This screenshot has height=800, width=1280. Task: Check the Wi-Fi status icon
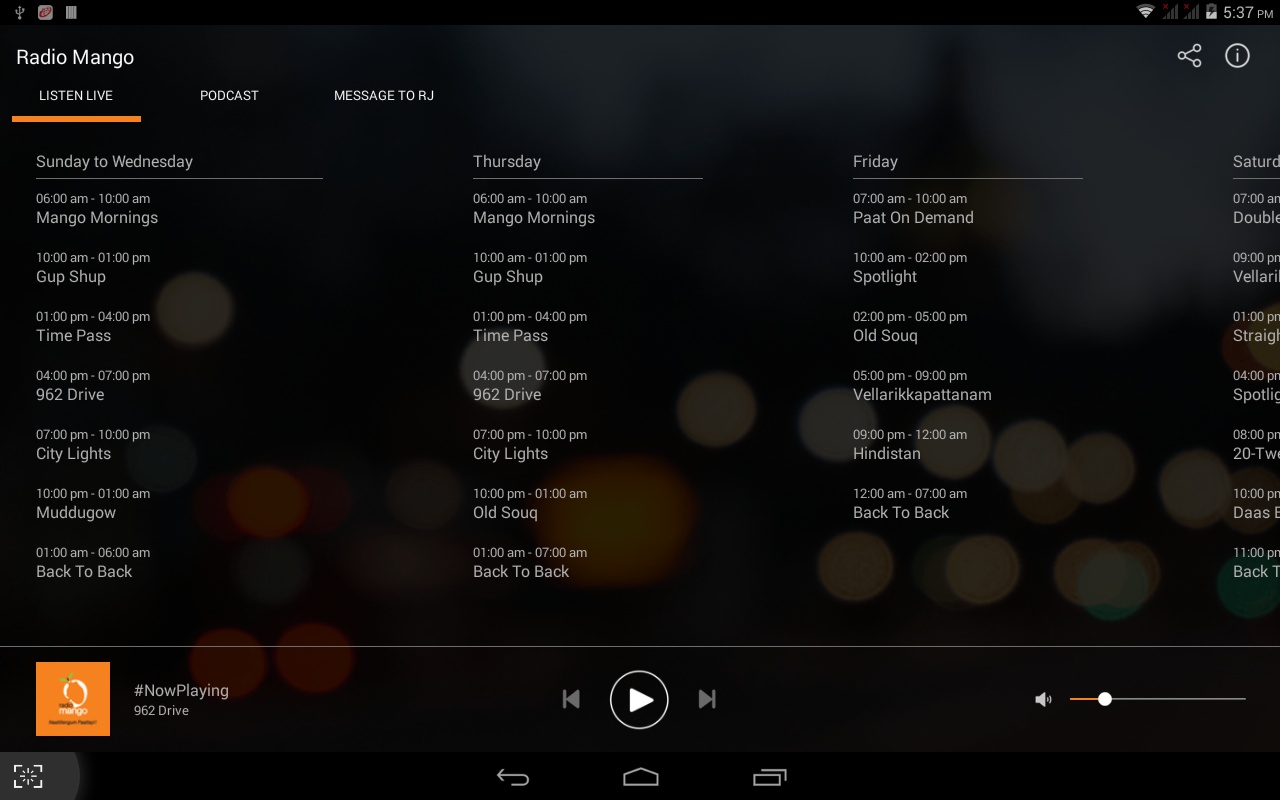[x=1146, y=12]
